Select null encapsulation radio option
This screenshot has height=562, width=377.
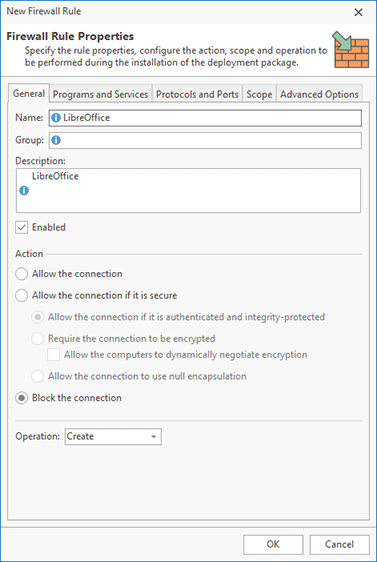[38, 376]
